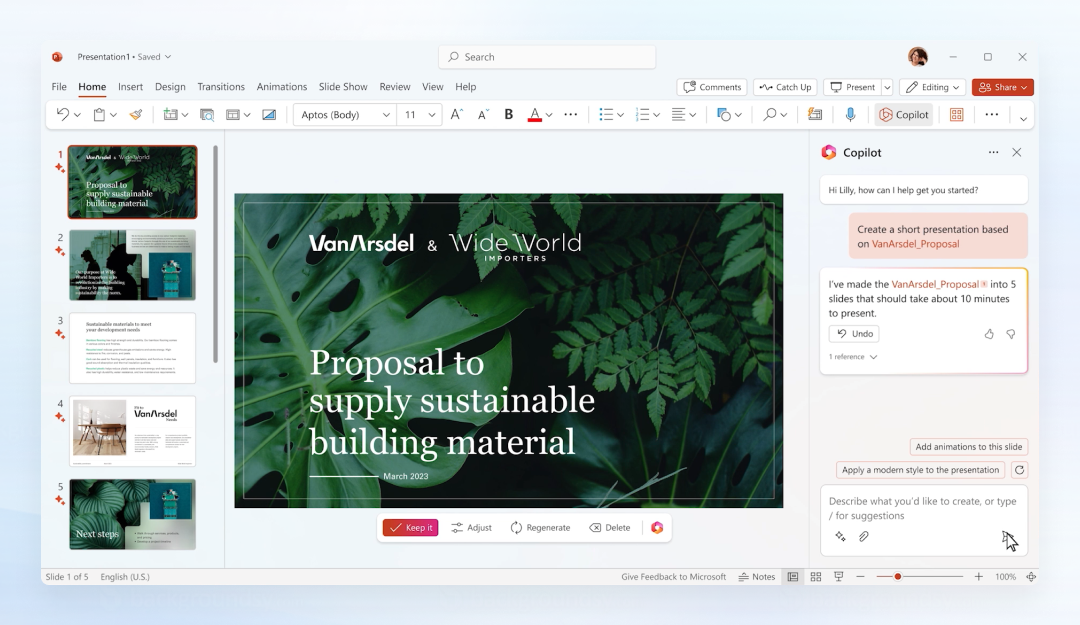Close the Copilot pane

tap(1017, 152)
